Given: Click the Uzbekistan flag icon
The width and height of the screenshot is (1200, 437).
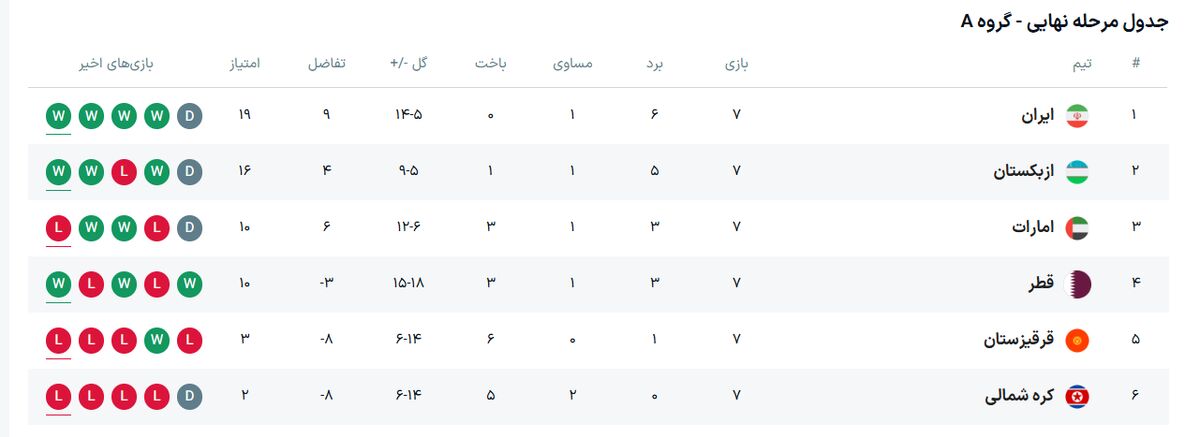Looking at the screenshot, I should [x=1076, y=171].
